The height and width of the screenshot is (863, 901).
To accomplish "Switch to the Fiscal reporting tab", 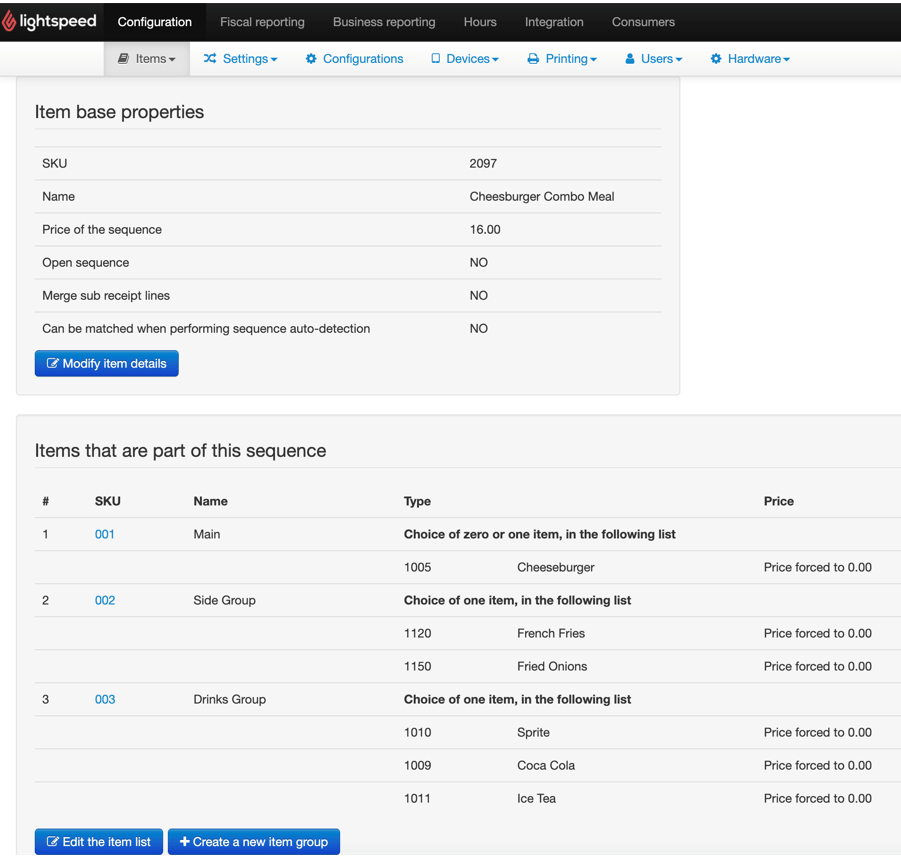I will 262,22.
